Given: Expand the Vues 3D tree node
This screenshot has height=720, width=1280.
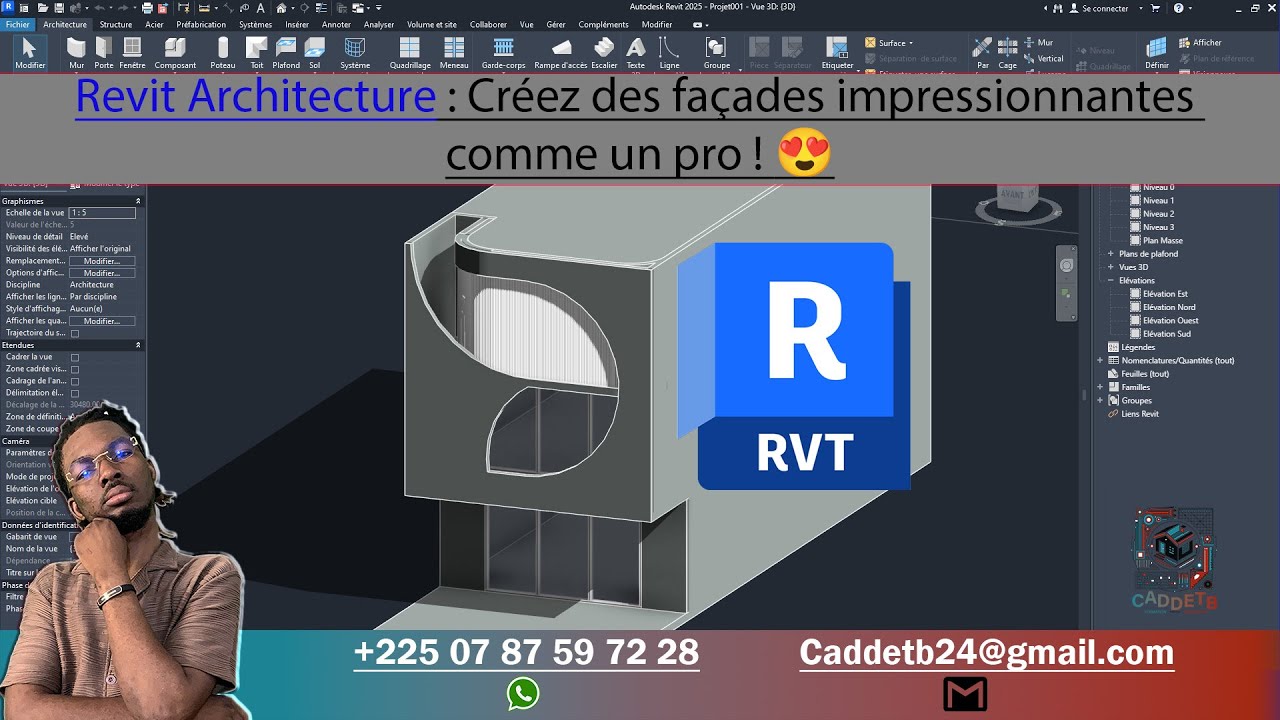Looking at the screenshot, I should 1110,267.
